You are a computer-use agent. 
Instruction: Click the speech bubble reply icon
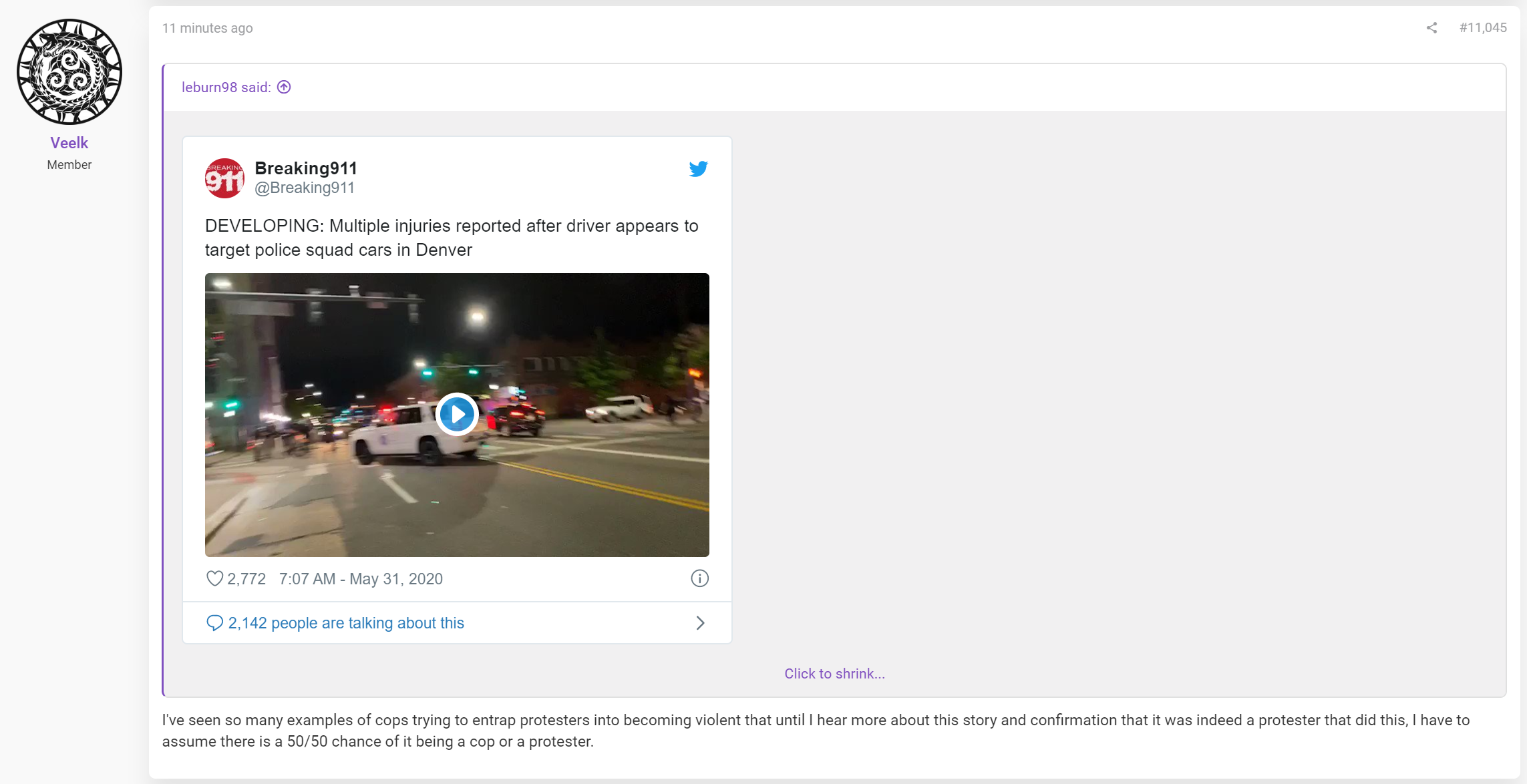[x=214, y=623]
